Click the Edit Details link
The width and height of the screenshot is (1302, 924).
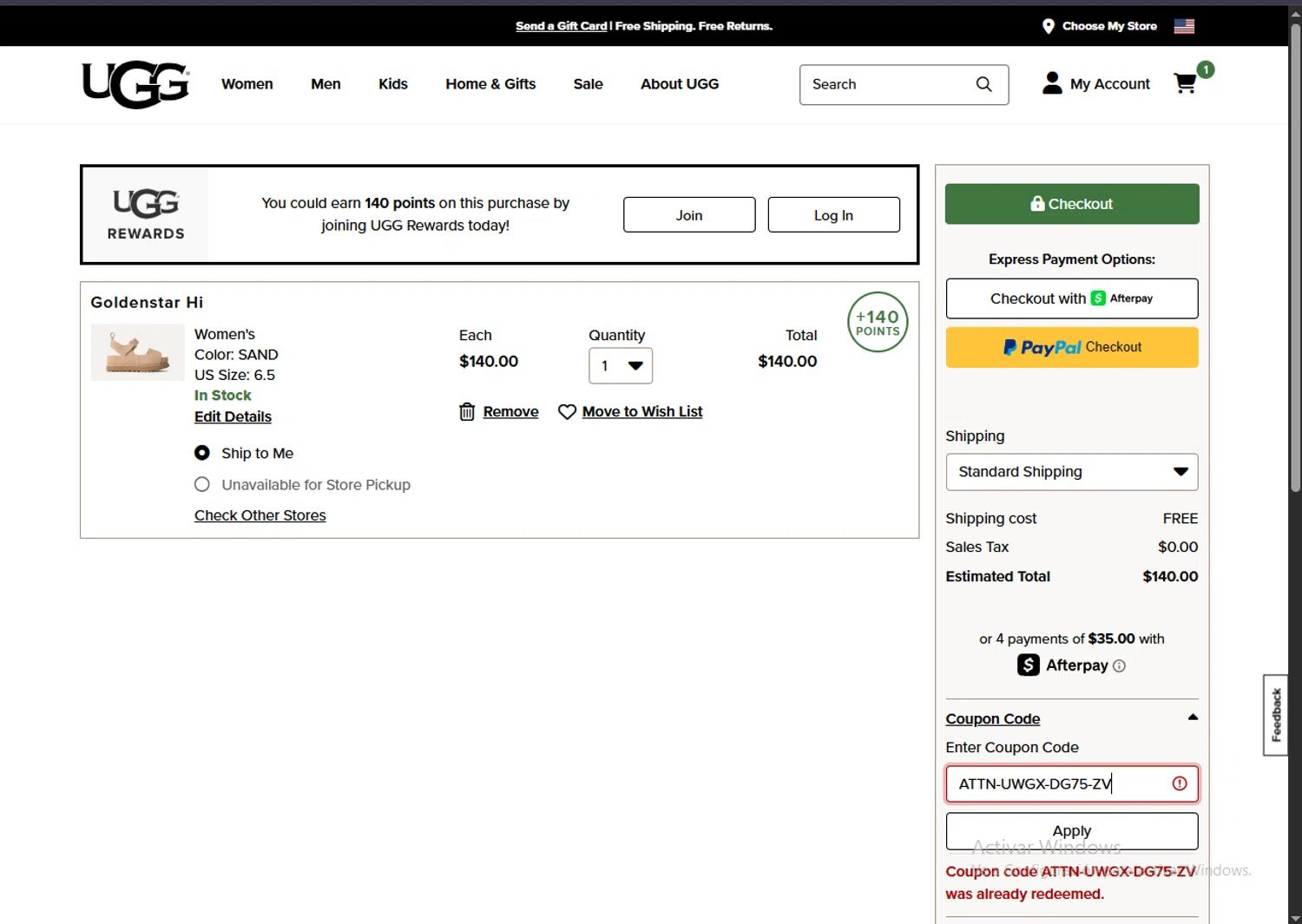pyautogui.click(x=233, y=416)
